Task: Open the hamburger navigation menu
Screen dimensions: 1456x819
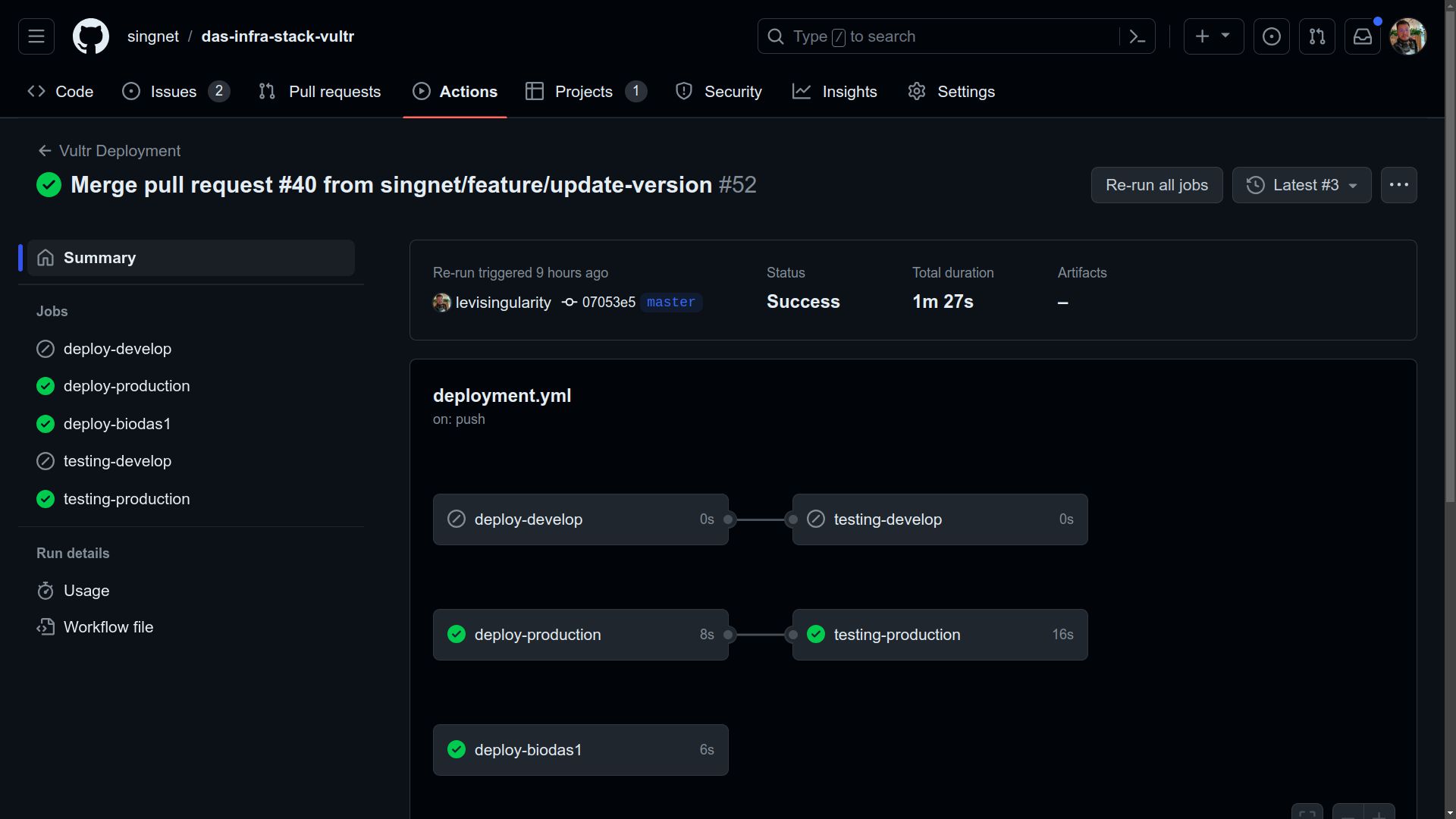Action: [x=36, y=36]
